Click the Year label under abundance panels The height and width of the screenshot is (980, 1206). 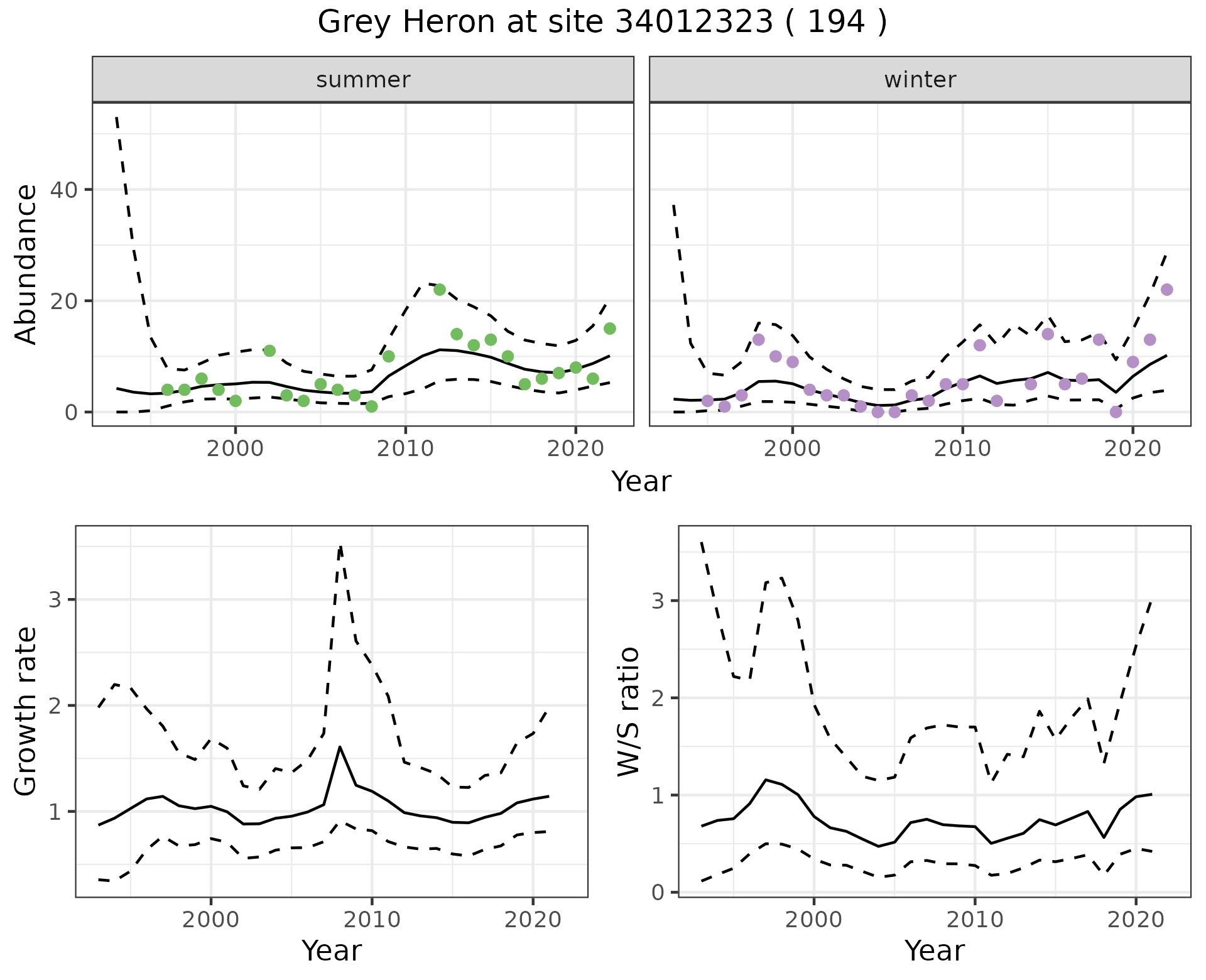(641, 482)
